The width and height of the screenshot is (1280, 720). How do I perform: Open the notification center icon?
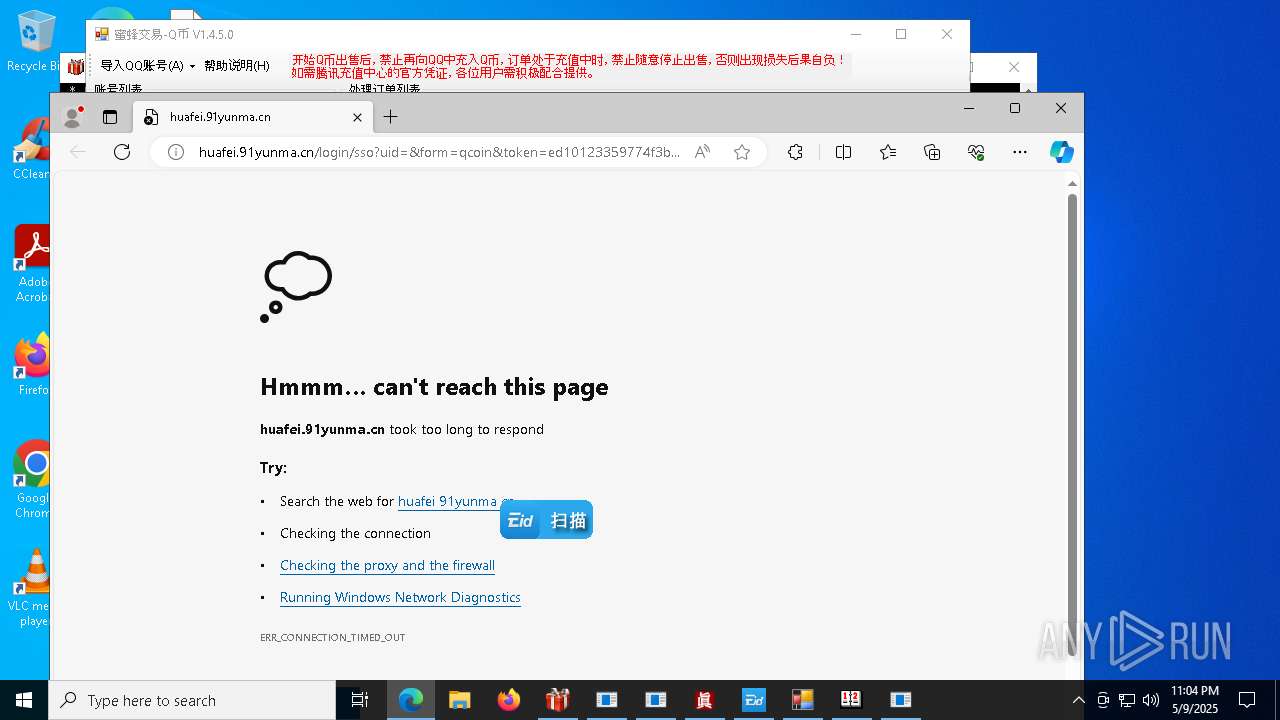[x=1247, y=700]
